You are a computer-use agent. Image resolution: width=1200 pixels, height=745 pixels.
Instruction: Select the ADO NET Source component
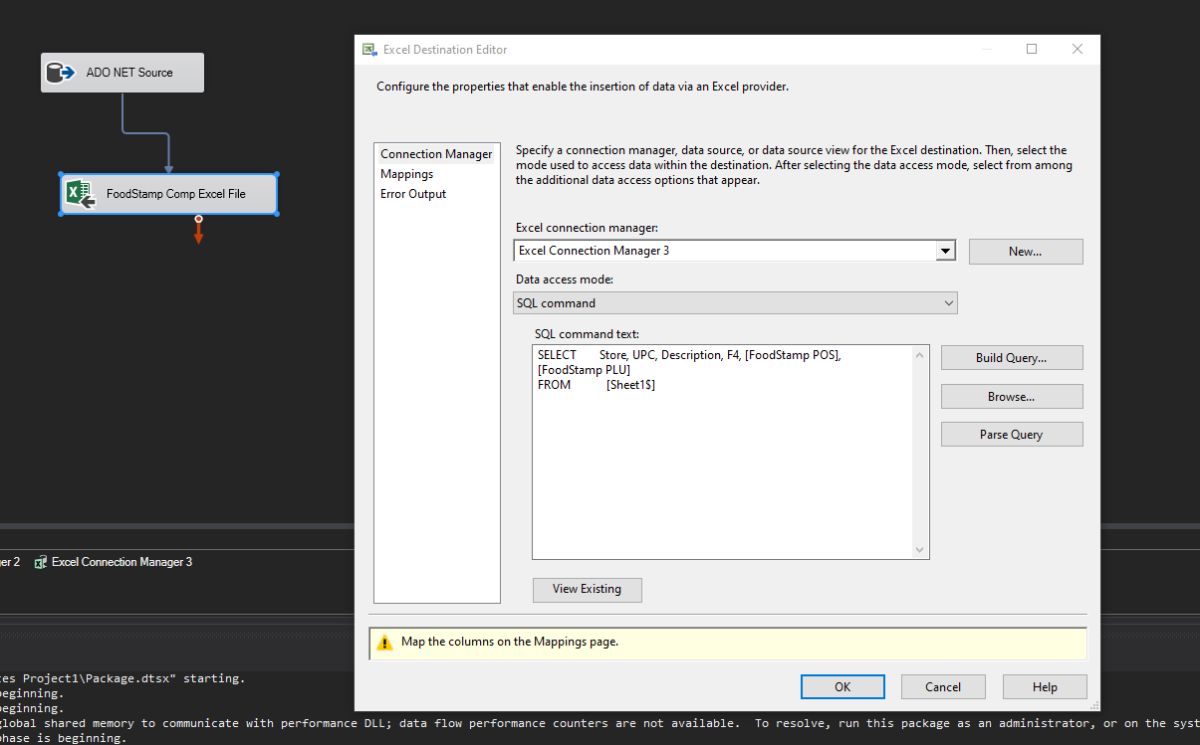pos(122,73)
